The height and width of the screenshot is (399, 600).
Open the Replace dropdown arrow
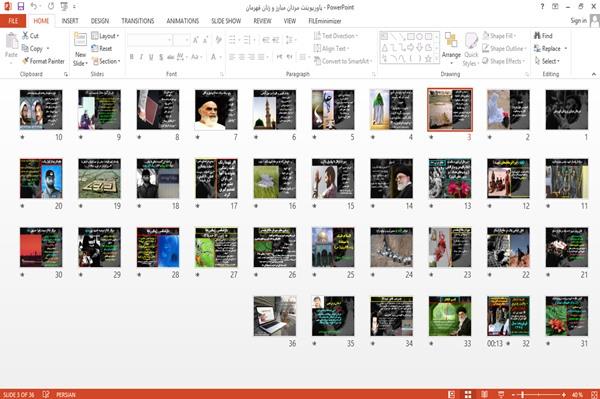[566, 49]
